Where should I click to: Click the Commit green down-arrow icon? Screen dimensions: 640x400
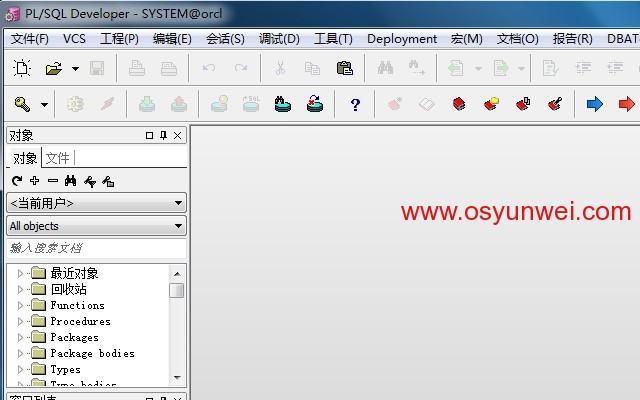[x=147, y=104]
